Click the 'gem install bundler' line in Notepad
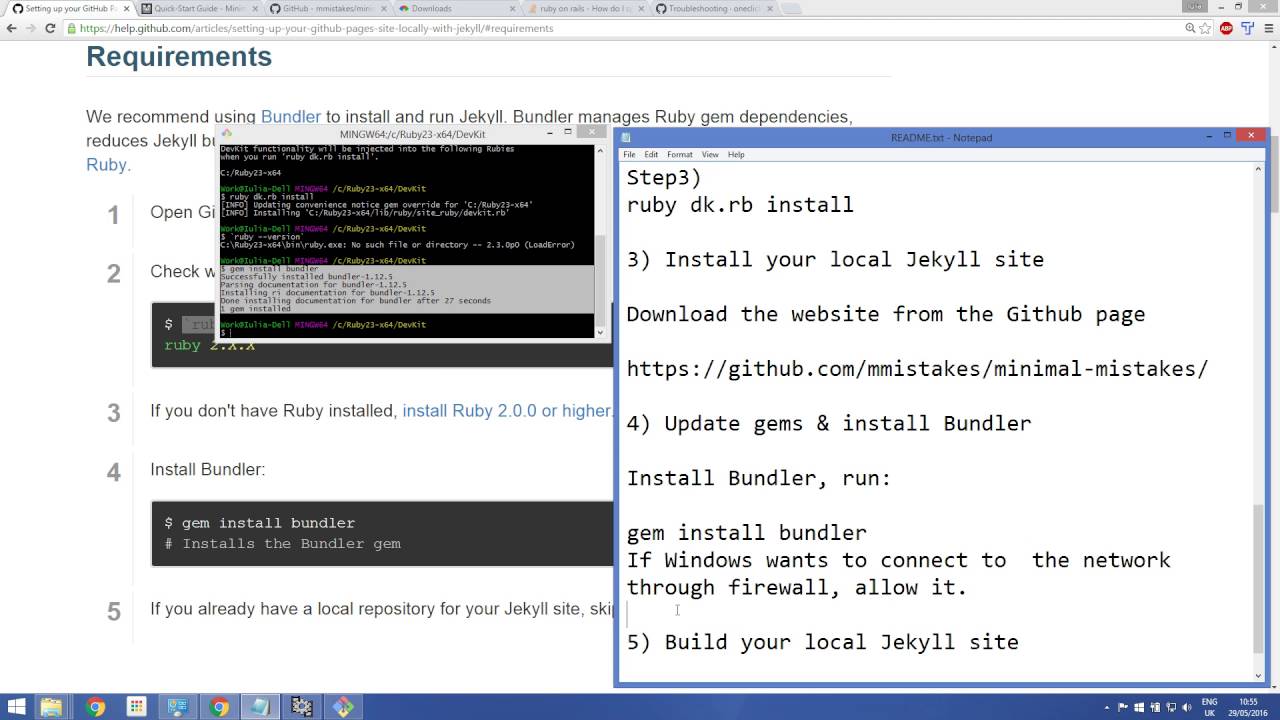Screen dimensions: 1280x720 click(747, 533)
